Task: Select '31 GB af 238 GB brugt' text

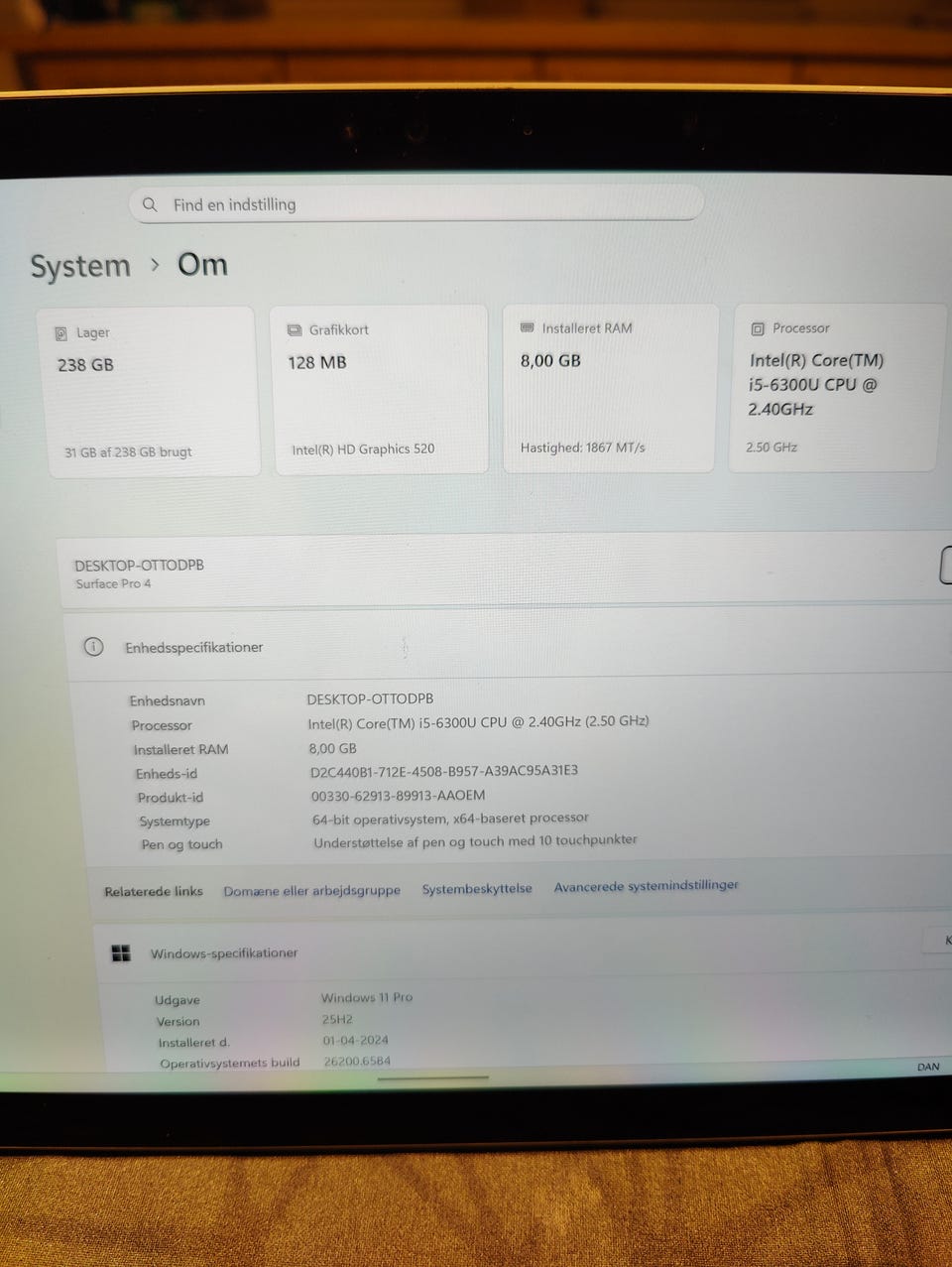Action: [x=128, y=451]
